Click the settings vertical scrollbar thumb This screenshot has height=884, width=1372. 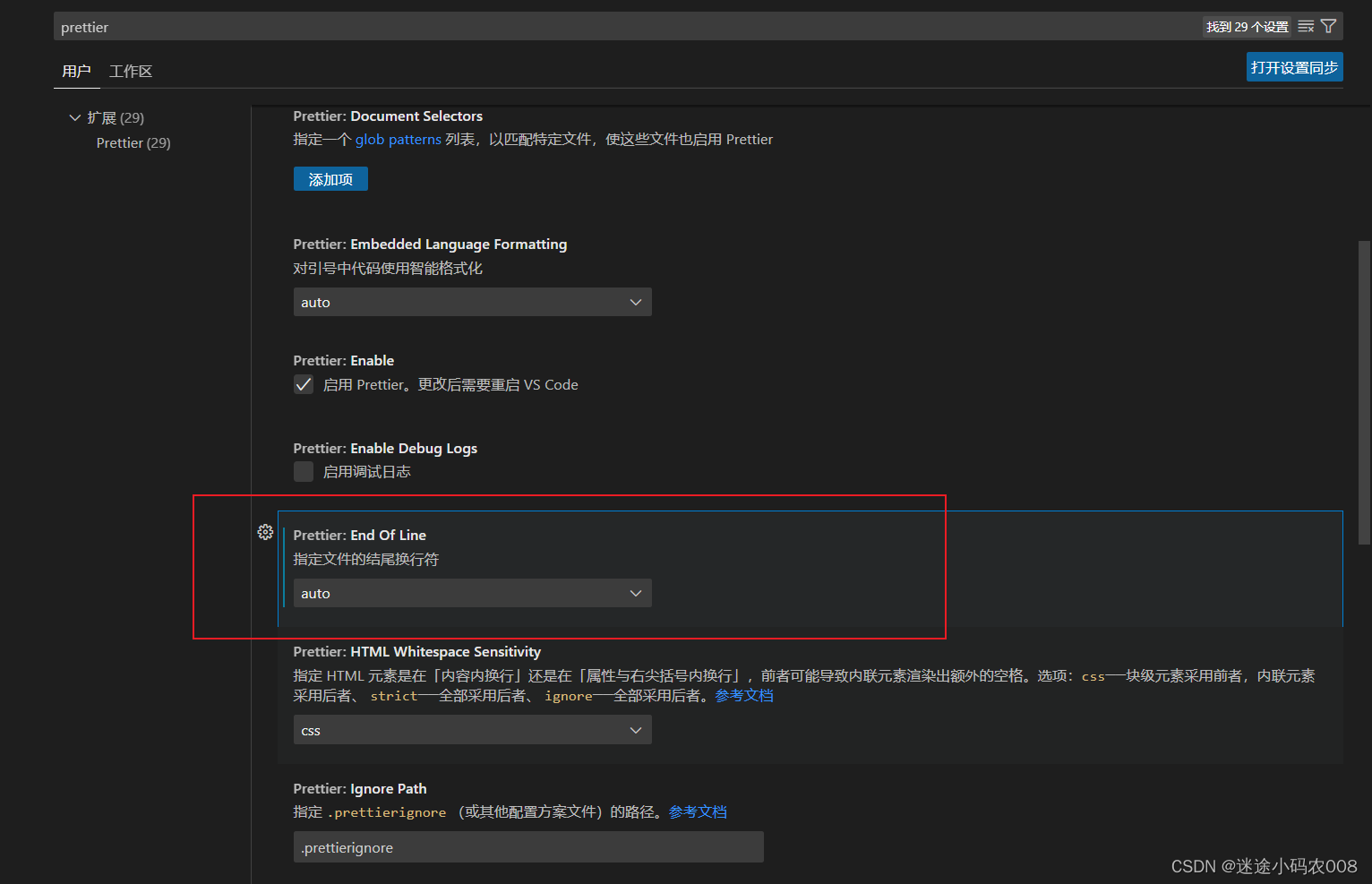coord(1364,392)
